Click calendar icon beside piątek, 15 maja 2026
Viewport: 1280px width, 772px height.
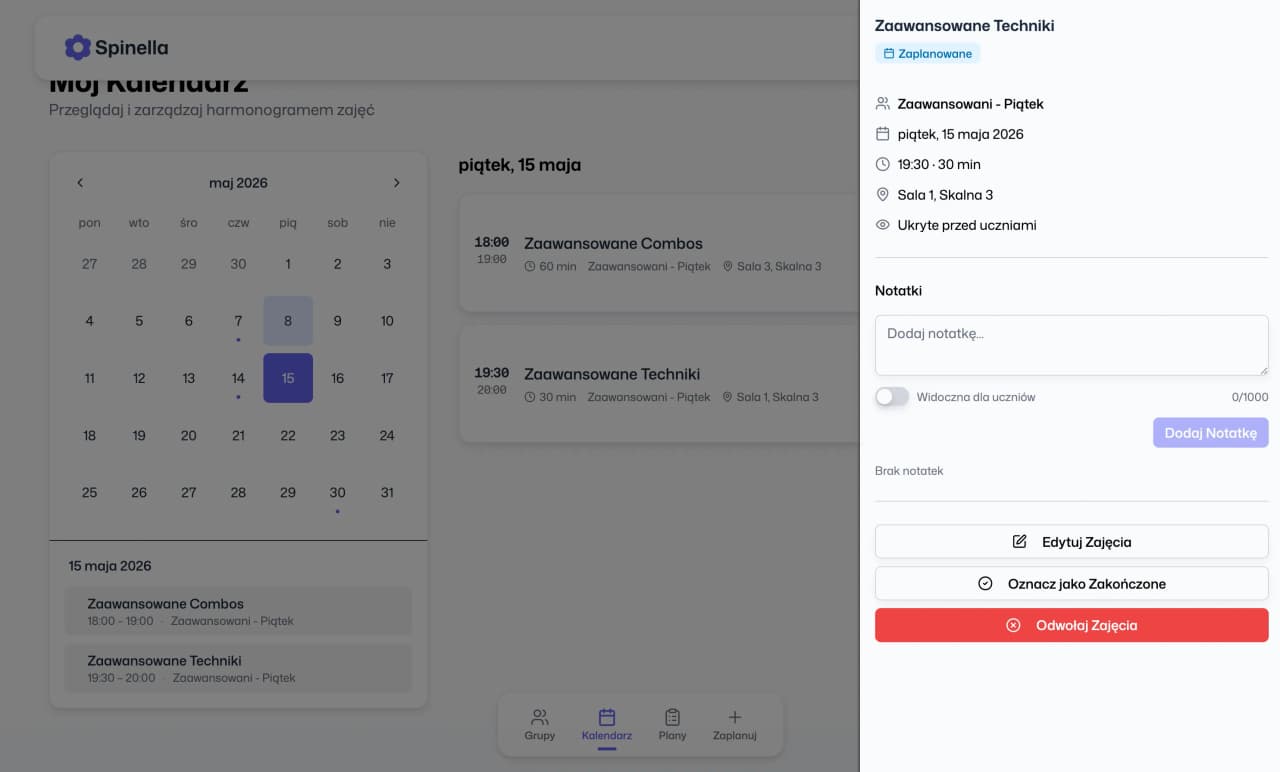point(882,134)
